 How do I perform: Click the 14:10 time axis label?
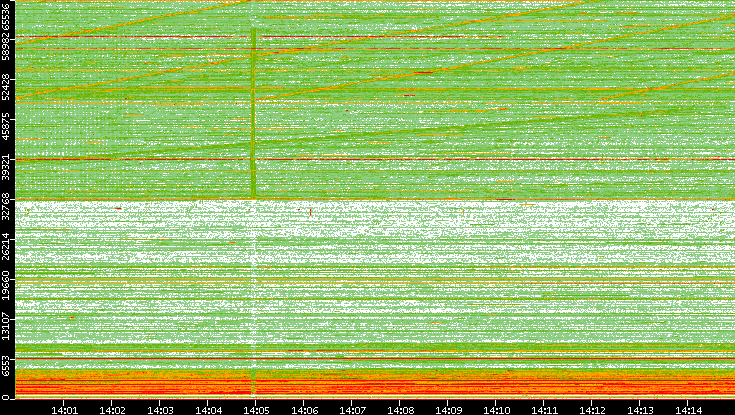click(x=496, y=410)
